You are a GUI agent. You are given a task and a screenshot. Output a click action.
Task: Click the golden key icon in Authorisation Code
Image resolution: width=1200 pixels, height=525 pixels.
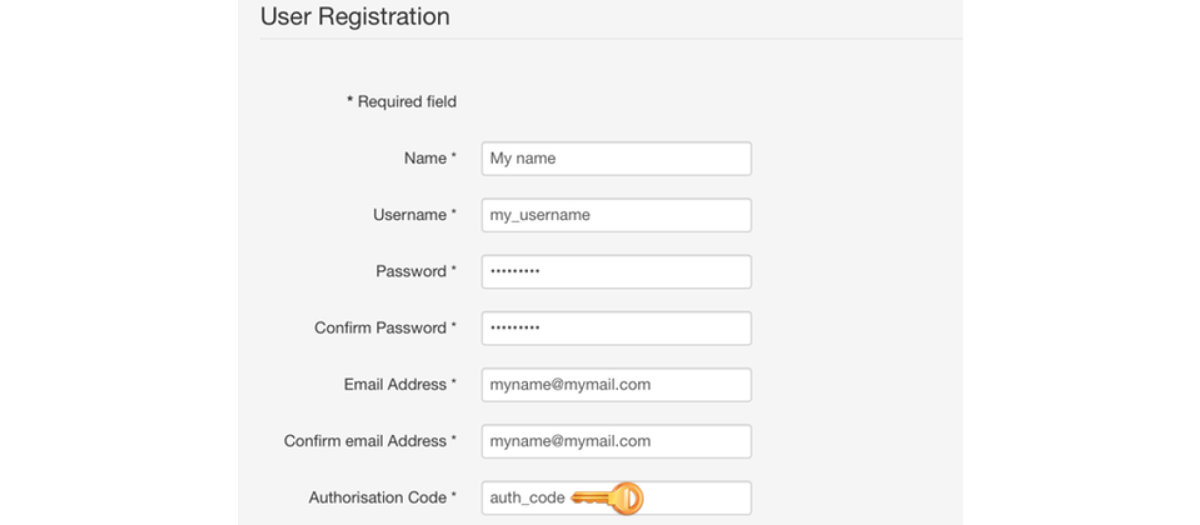[x=608, y=498]
